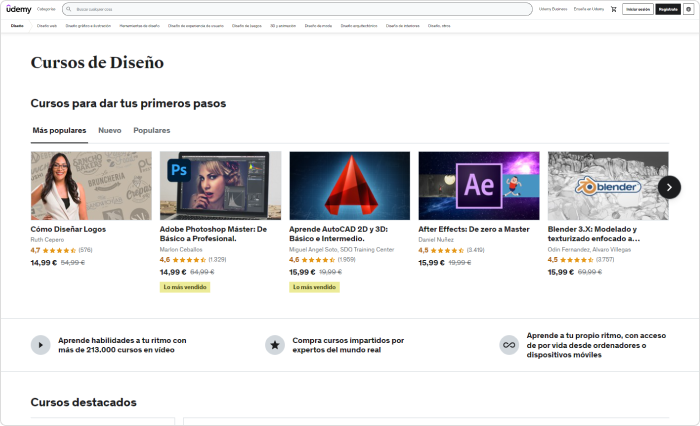Open Diseño de juegos subcategory

point(246,26)
